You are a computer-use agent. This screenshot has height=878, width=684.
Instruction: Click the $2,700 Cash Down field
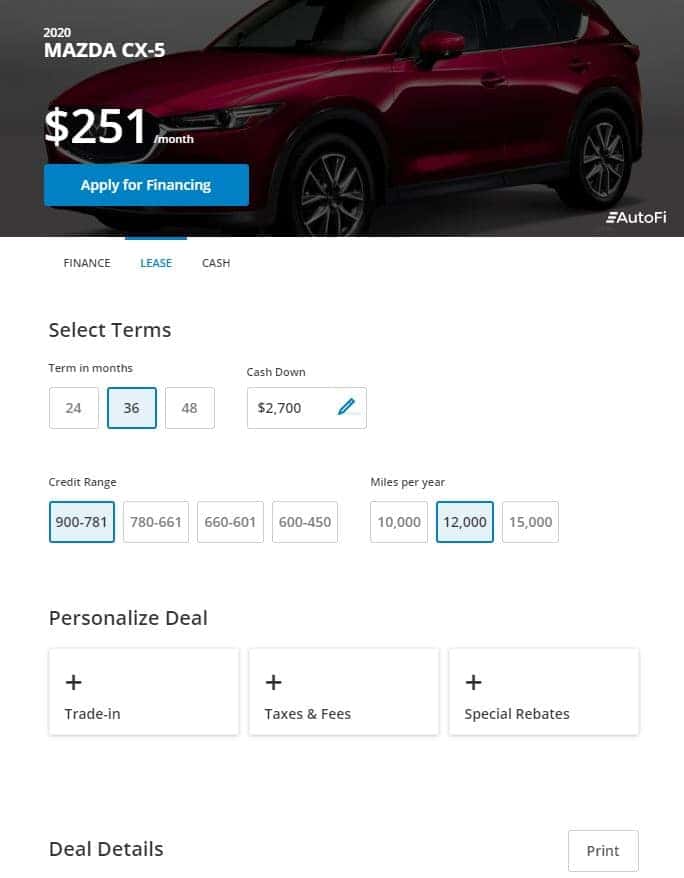click(307, 408)
